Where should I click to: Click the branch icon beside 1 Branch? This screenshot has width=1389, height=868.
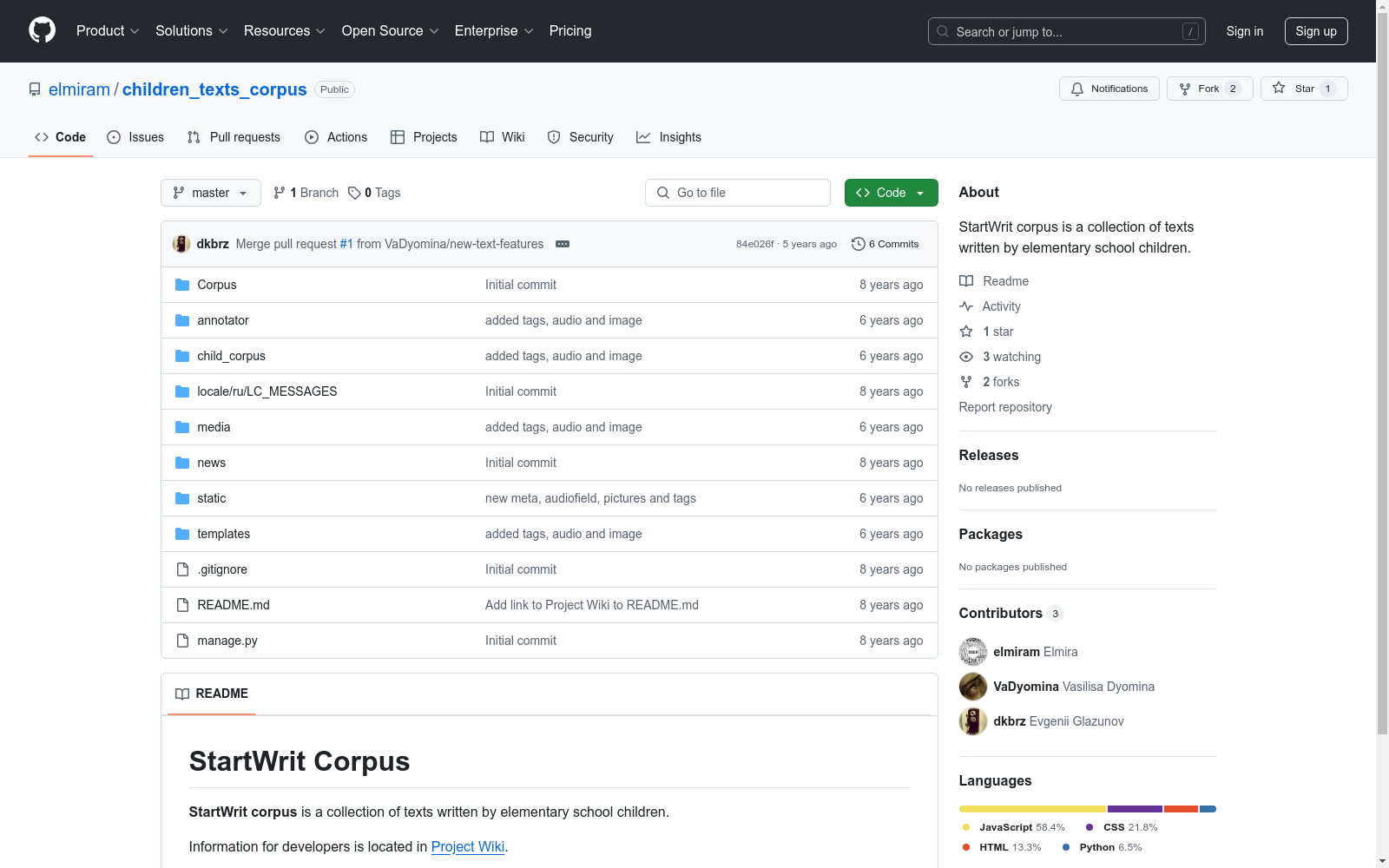[280, 193]
